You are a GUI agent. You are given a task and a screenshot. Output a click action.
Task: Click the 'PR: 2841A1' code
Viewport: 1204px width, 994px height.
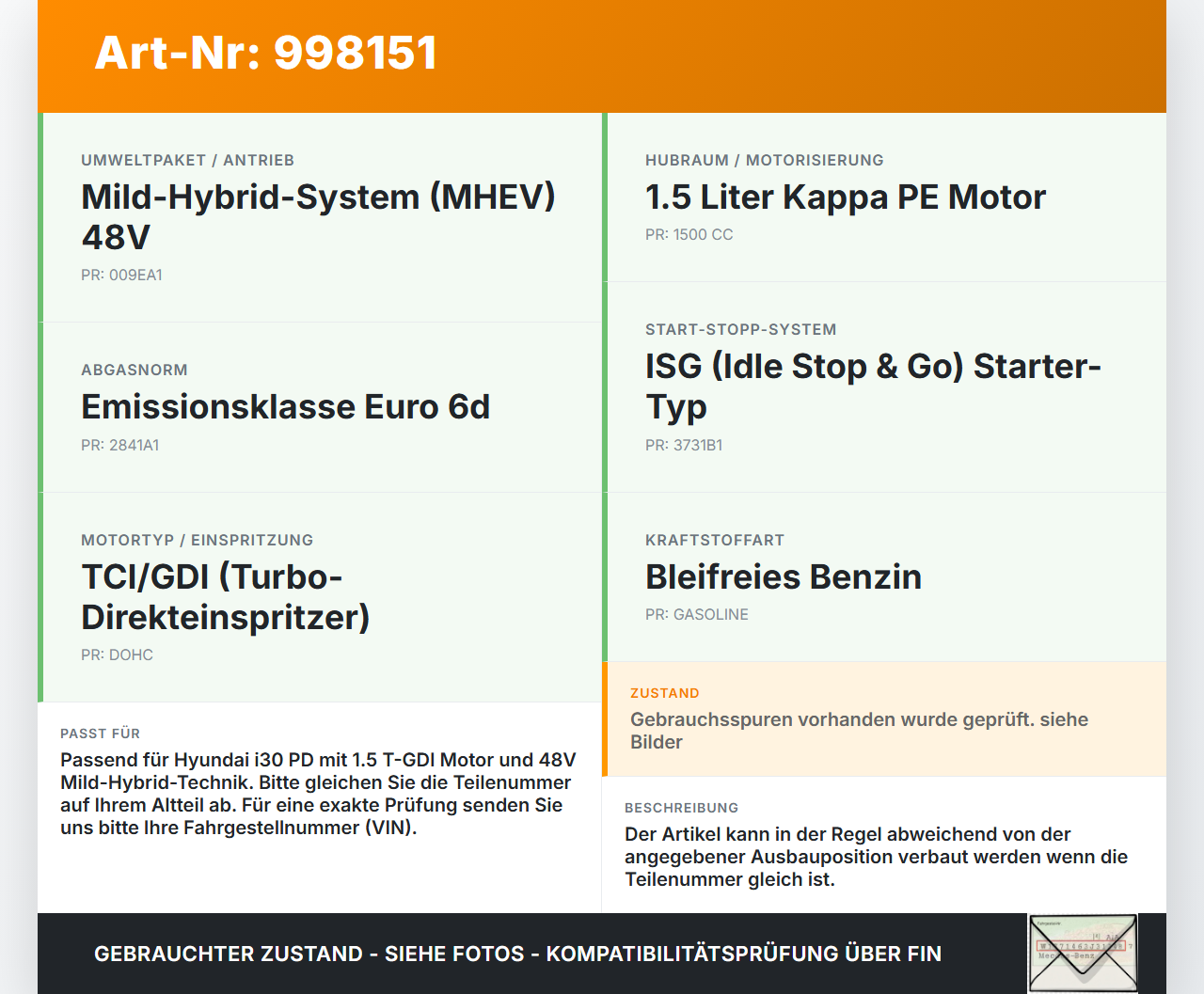pyautogui.click(x=119, y=445)
